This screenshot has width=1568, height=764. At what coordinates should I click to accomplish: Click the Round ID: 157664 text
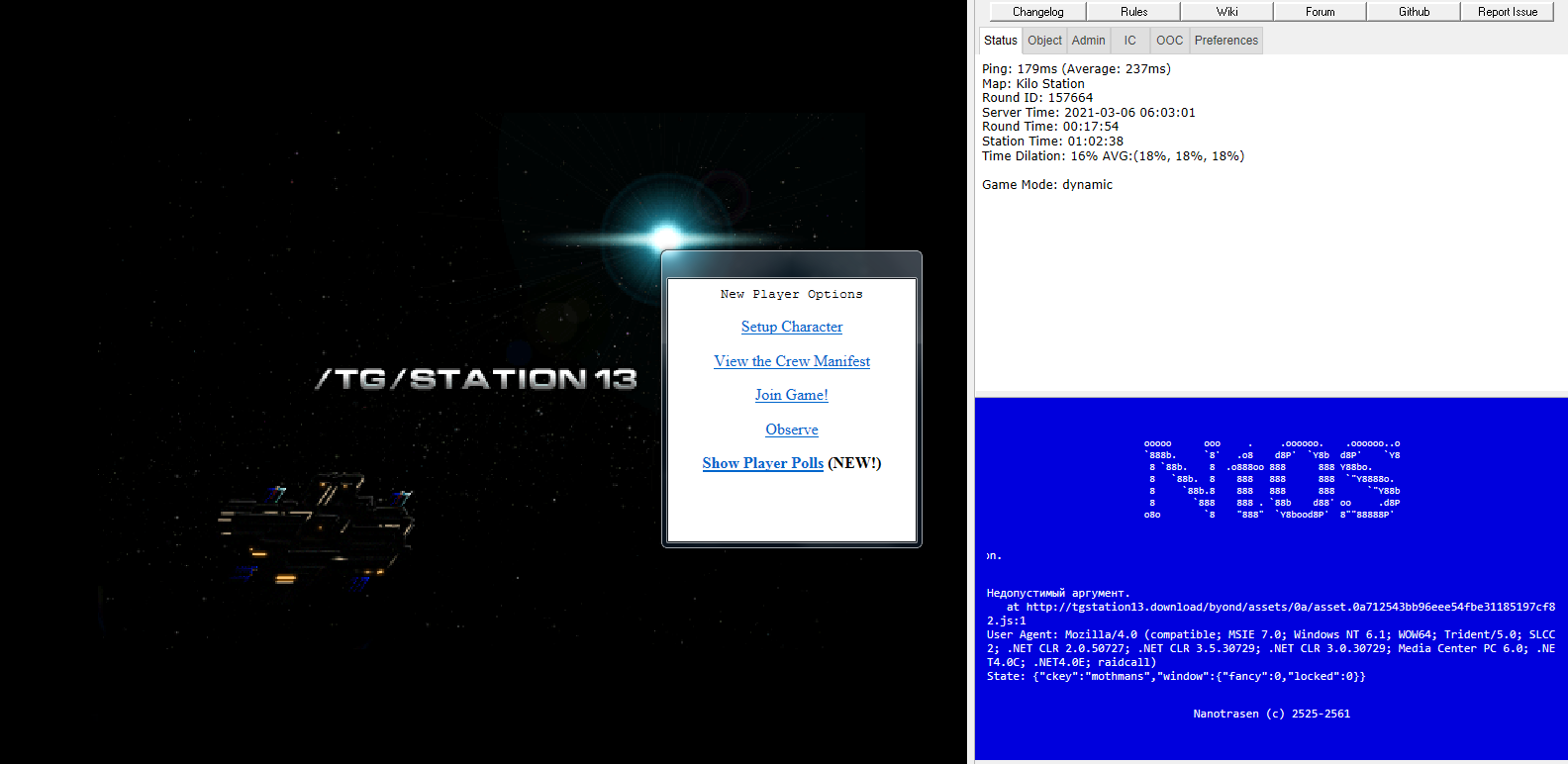click(1037, 98)
